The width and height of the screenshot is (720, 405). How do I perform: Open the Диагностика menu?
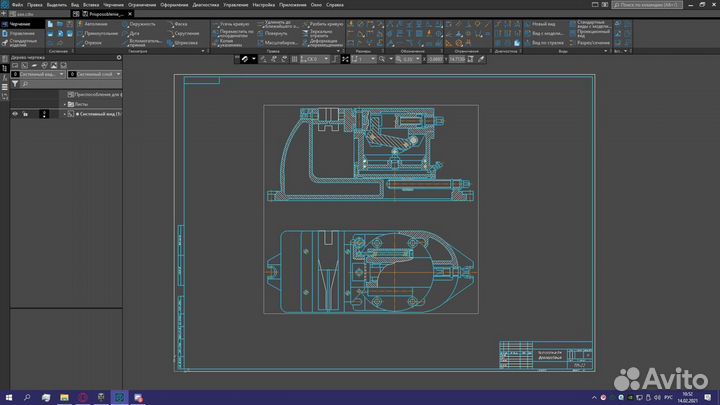pyautogui.click(x=206, y=5)
